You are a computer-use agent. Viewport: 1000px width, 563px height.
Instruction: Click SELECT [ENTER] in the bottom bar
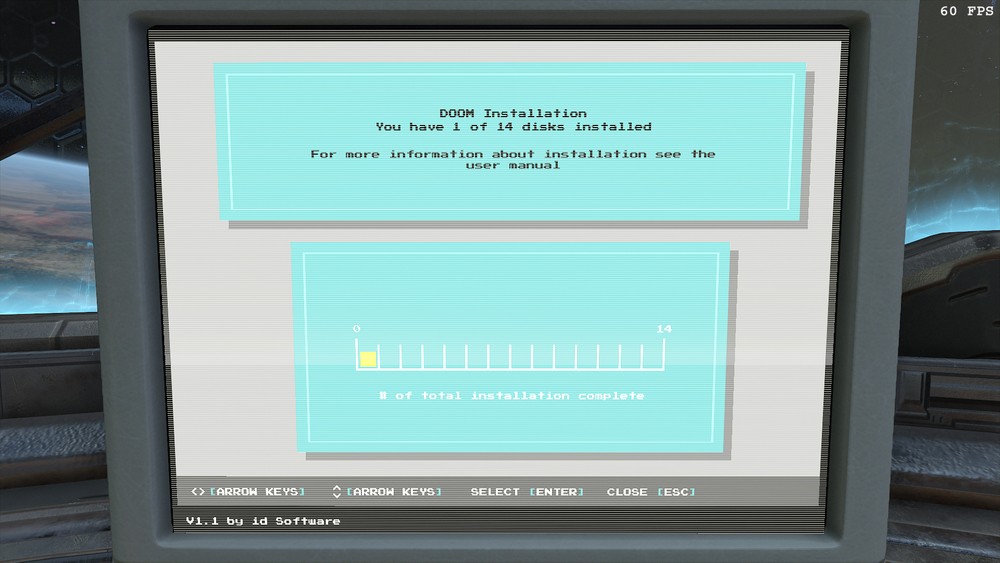[x=527, y=492]
